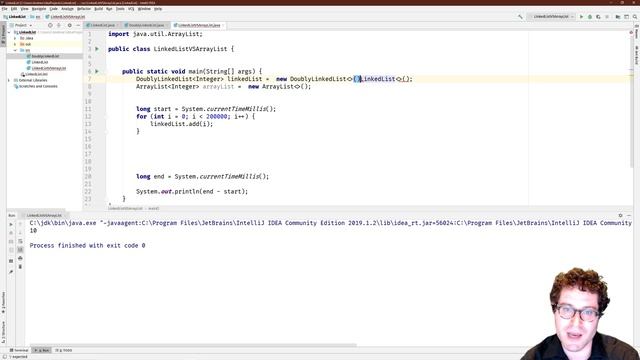This screenshot has height=360, width=640.
Task: Open the Terminal tool window
Action: (19, 350)
